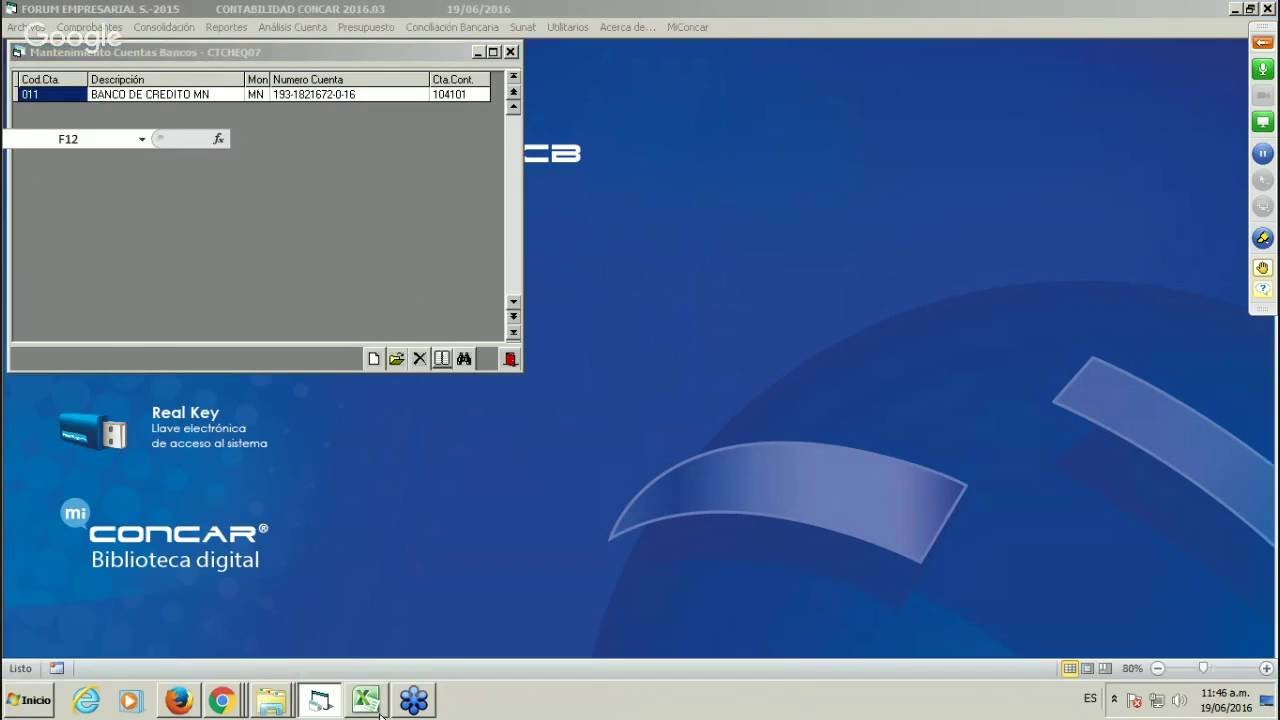Open File Explorer folder from taskbar
The image size is (1280, 720).
(x=271, y=700)
